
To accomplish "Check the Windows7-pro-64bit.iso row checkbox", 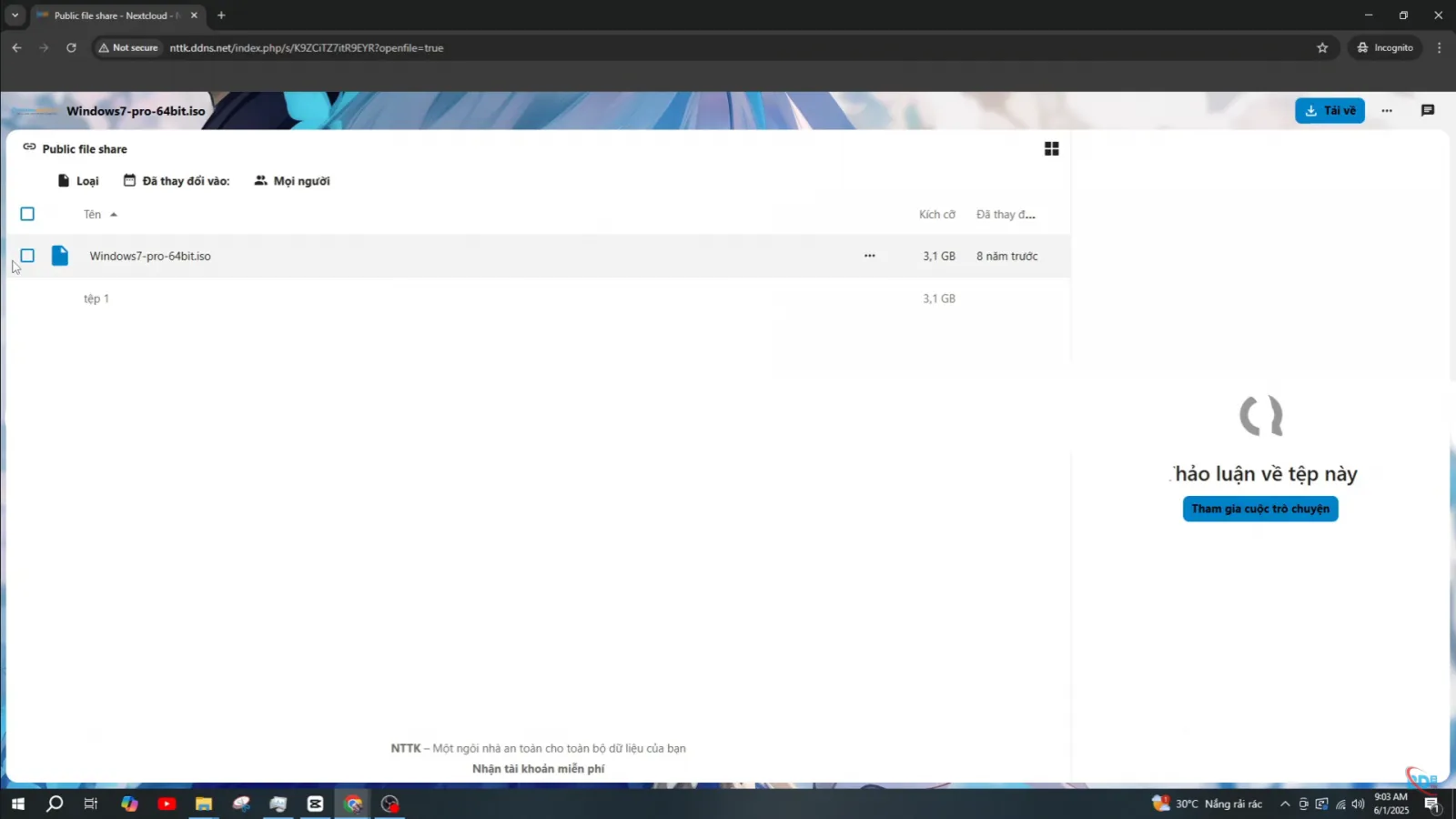I will (27, 256).
